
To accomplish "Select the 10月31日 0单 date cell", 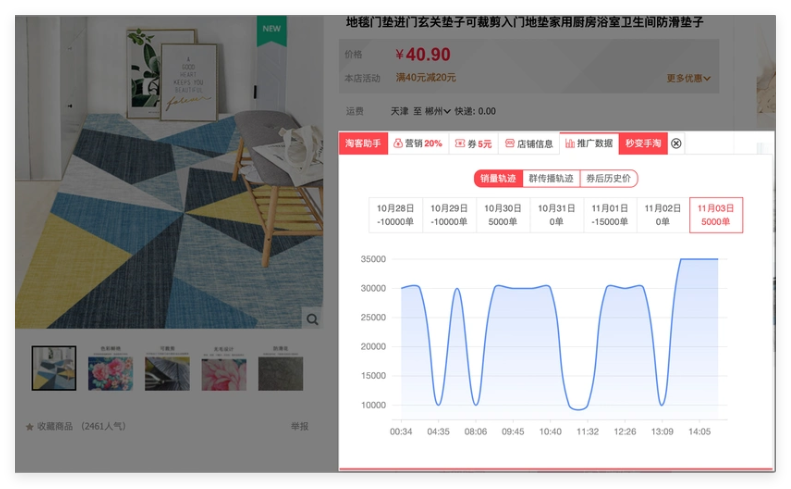I will [x=556, y=215].
